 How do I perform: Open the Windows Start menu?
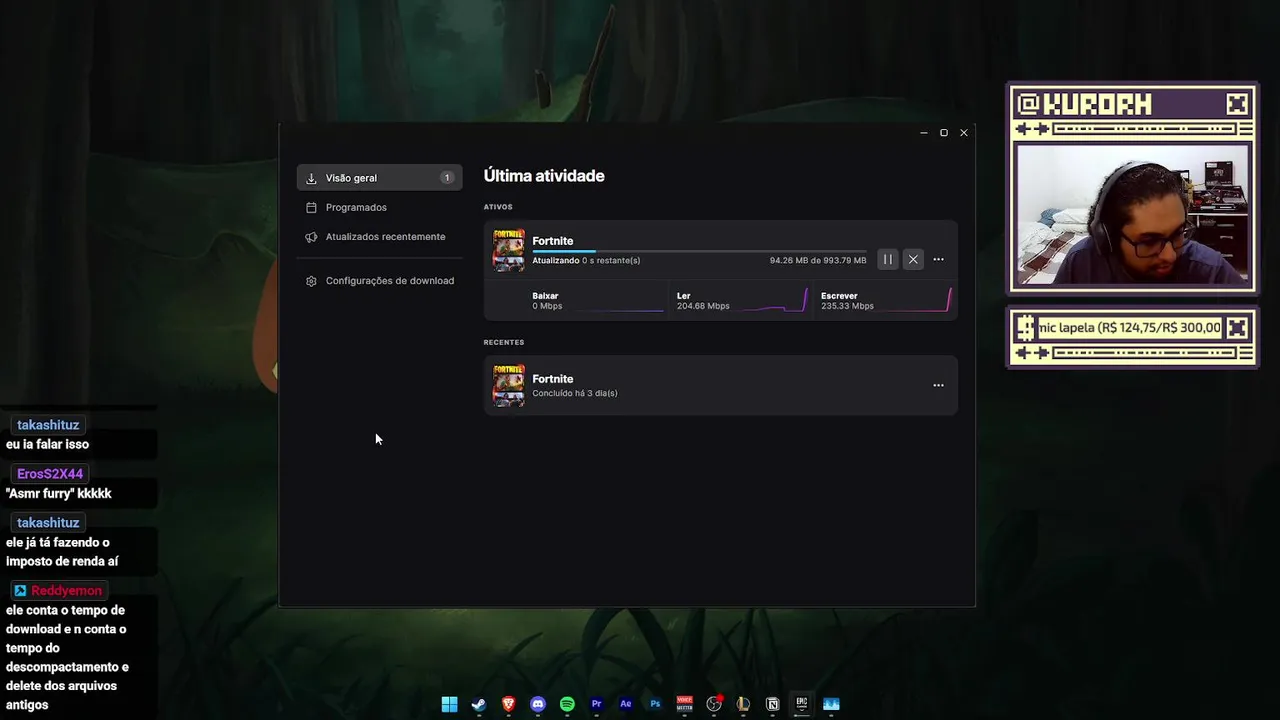tap(450, 704)
